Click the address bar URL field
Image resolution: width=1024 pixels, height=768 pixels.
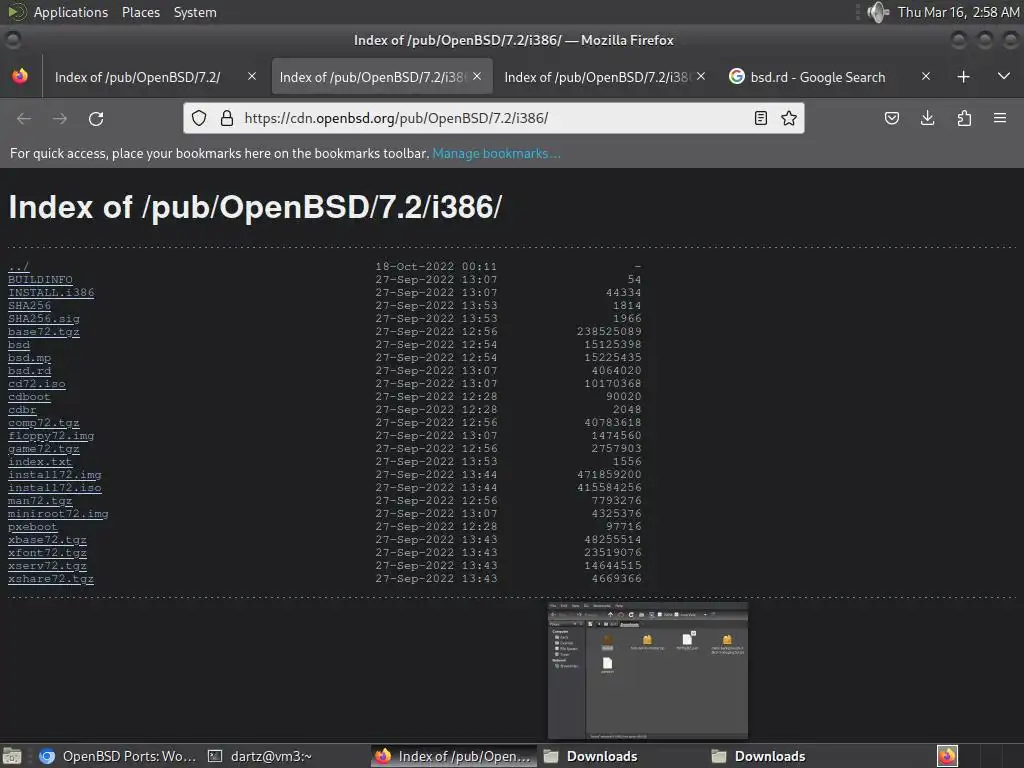(x=493, y=118)
